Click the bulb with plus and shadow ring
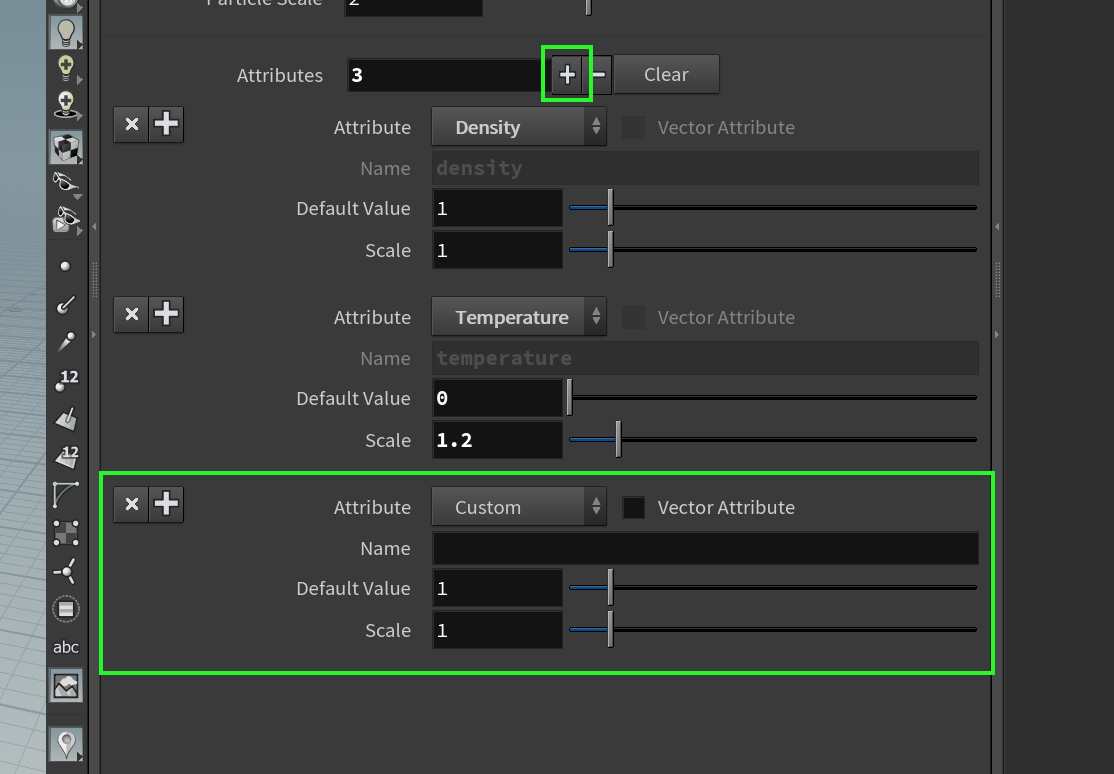 (65, 104)
